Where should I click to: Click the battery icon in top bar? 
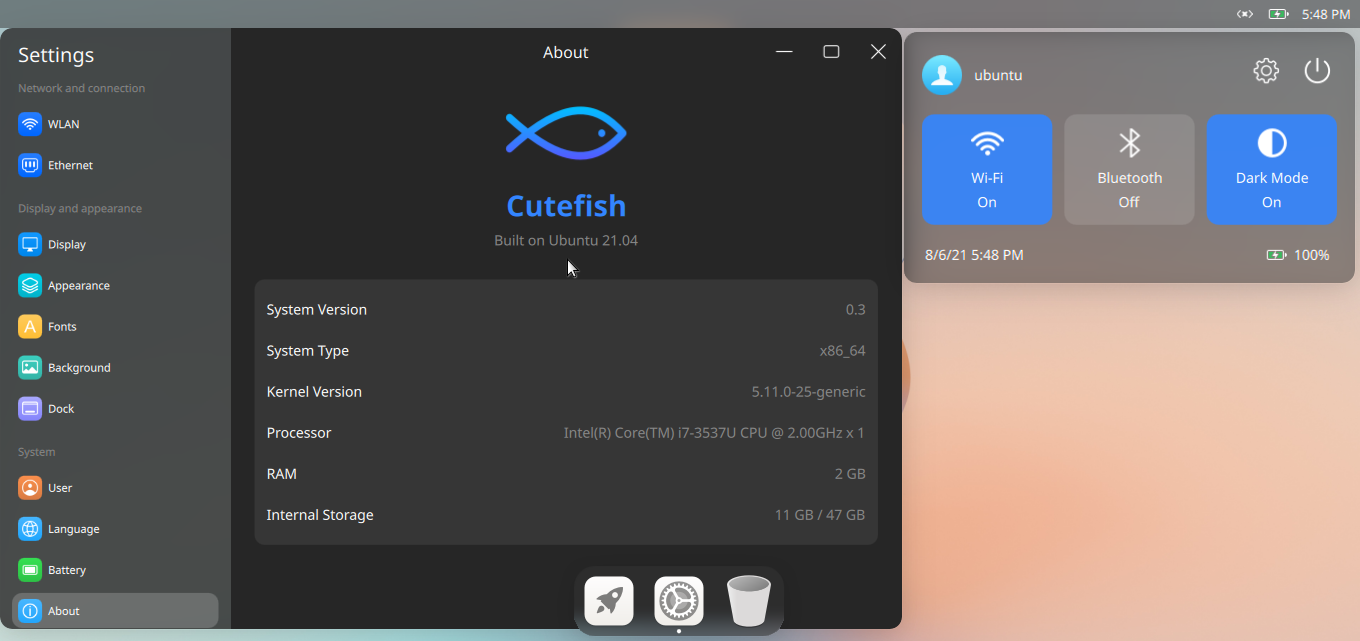click(1278, 14)
